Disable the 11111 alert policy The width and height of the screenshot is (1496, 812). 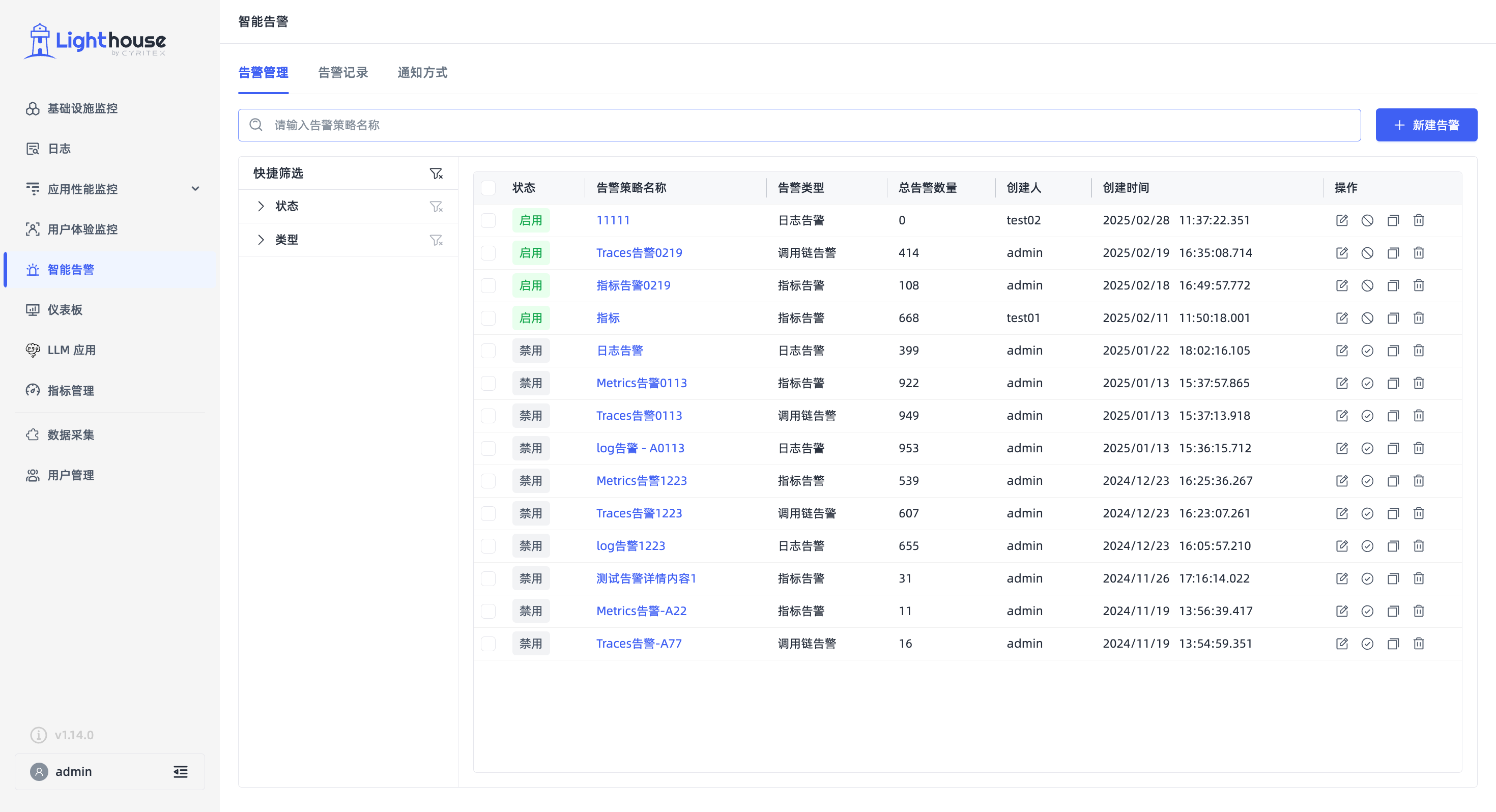tap(1367, 220)
